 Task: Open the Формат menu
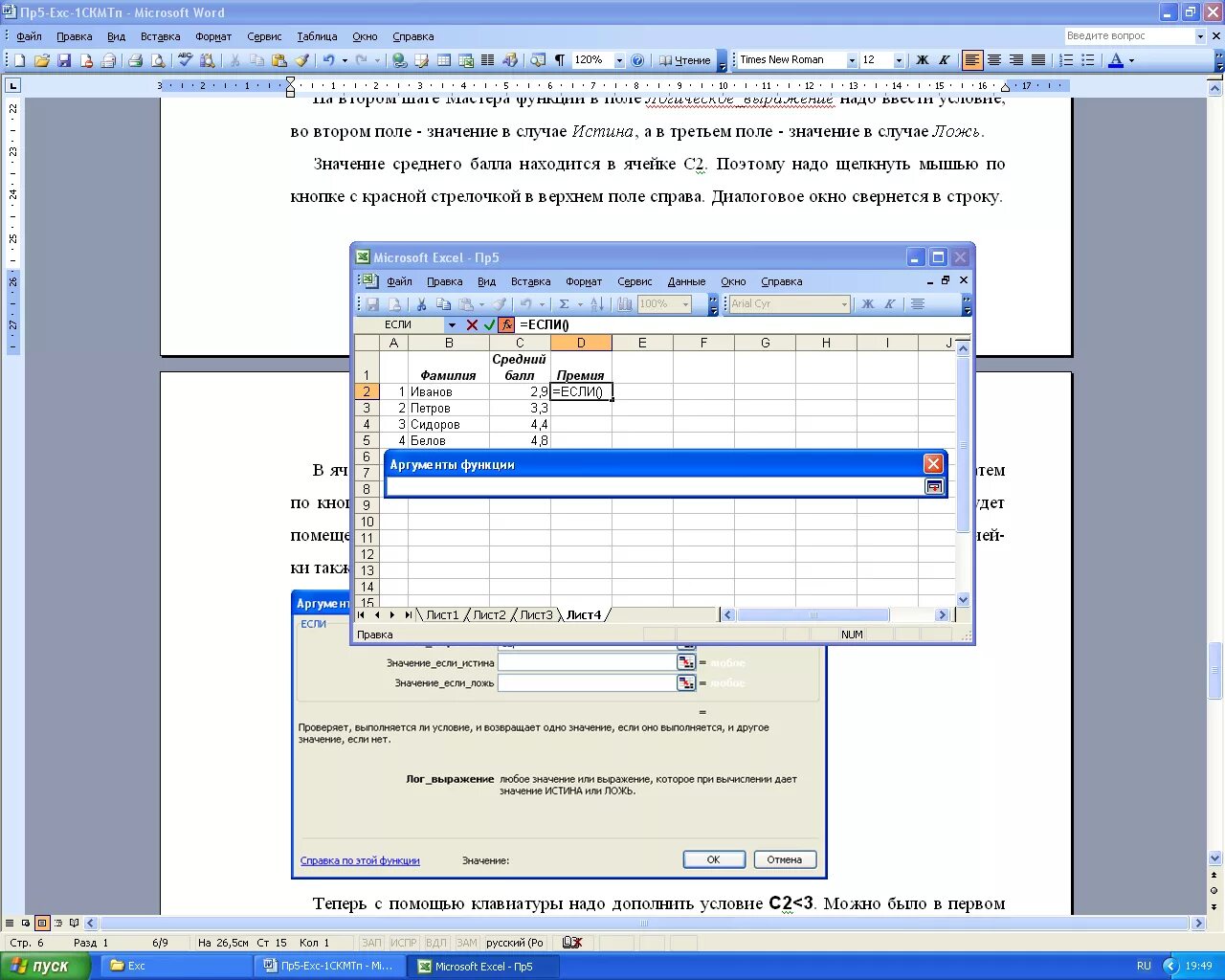pyautogui.click(x=213, y=36)
